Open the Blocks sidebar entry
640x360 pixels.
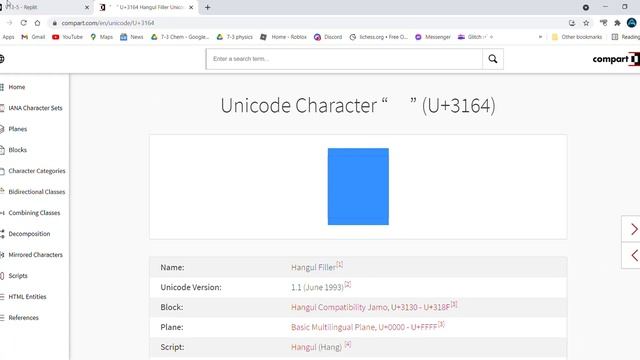[x=18, y=150]
